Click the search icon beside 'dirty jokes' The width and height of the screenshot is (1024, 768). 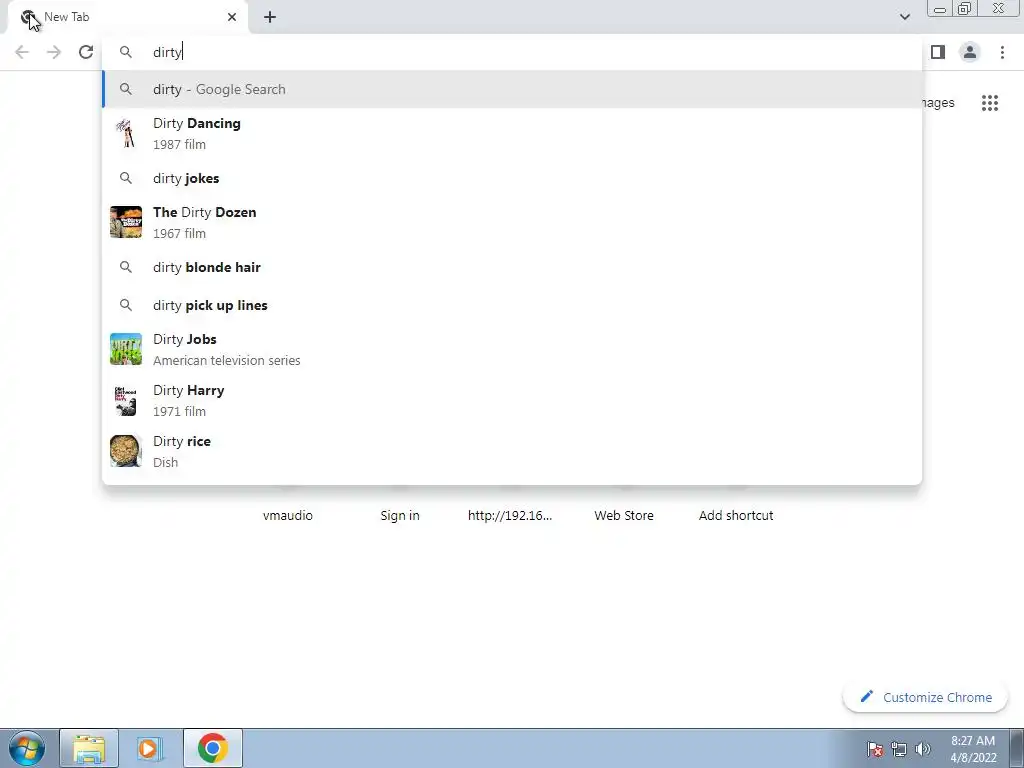pyautogui.click(x=126, y=178)
